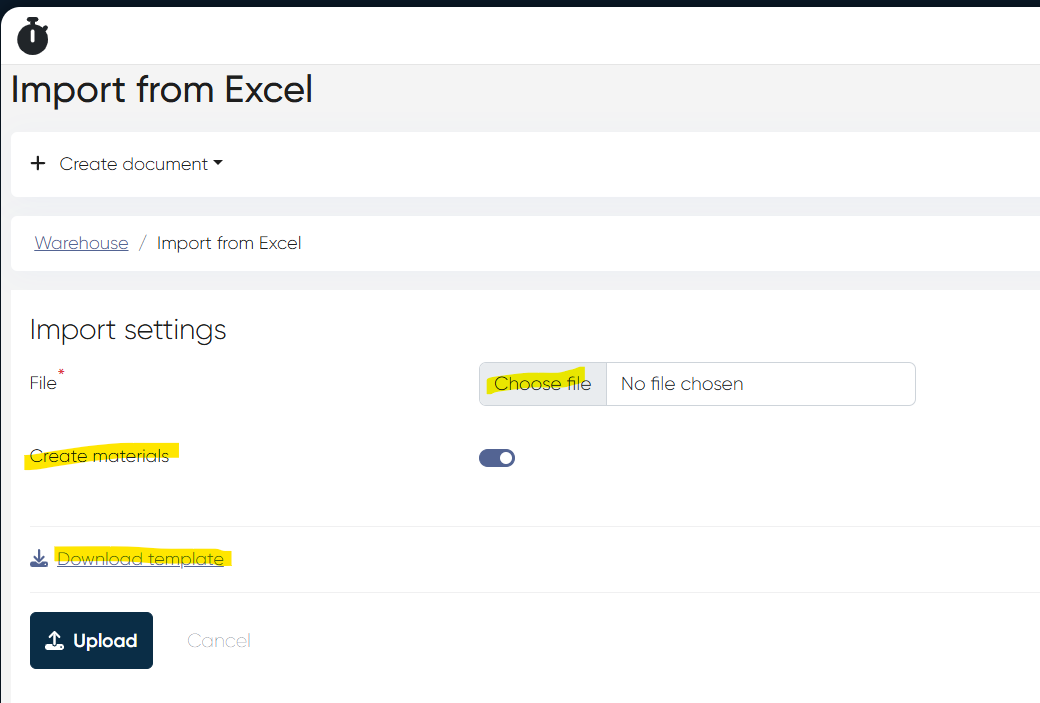Screen dimensions: 1040x703
Task: Go to the Warehouse breadcrumb link
Action: [81, 243]
